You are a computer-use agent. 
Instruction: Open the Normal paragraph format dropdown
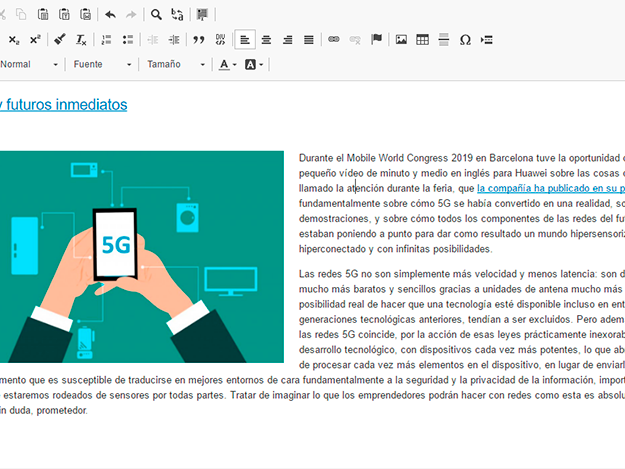tap(28, 64)
